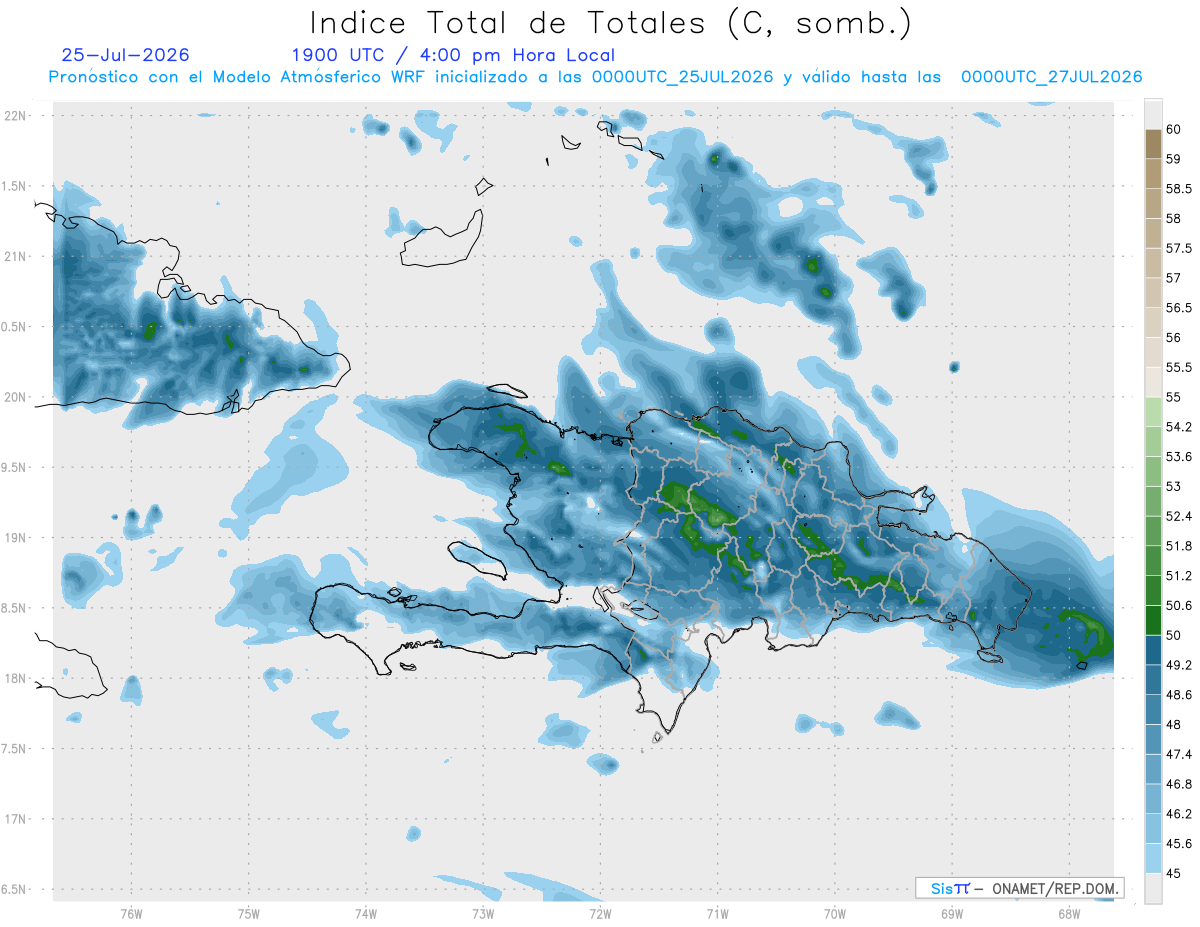Click the '46.2' legend value

pos(1178,814)
